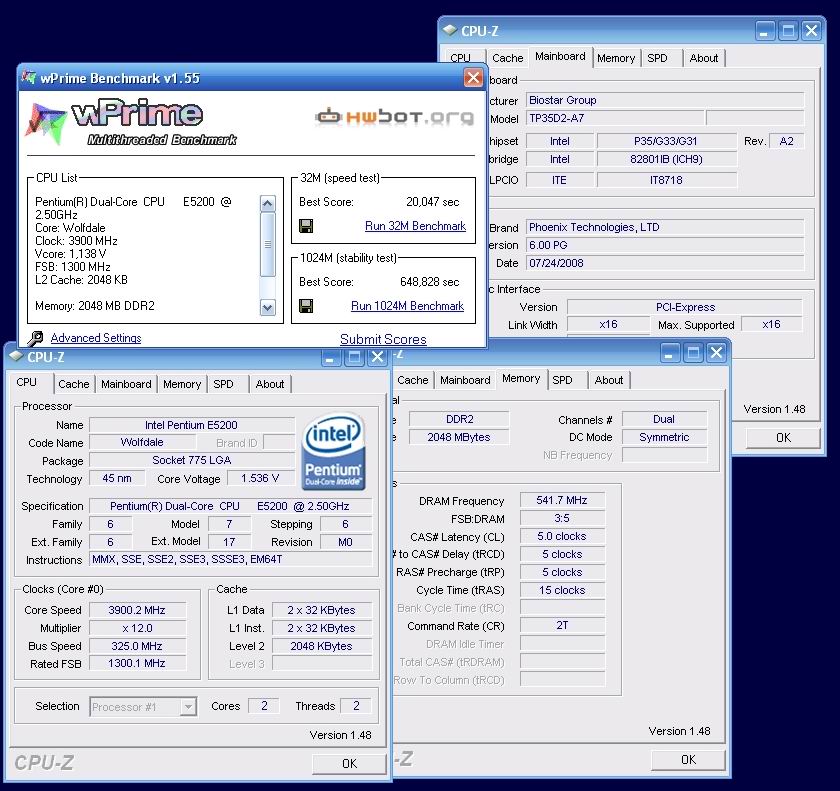Open Cache tab in front CPU-Z window
The image size is (840, 791).
point(74,384)
